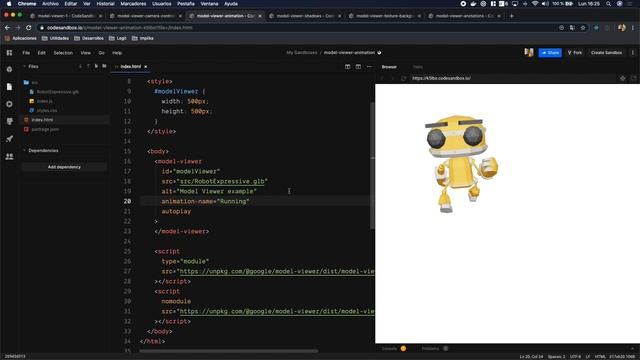
Task: Open the editor more-options ellipsis
Action: (369, 67)
